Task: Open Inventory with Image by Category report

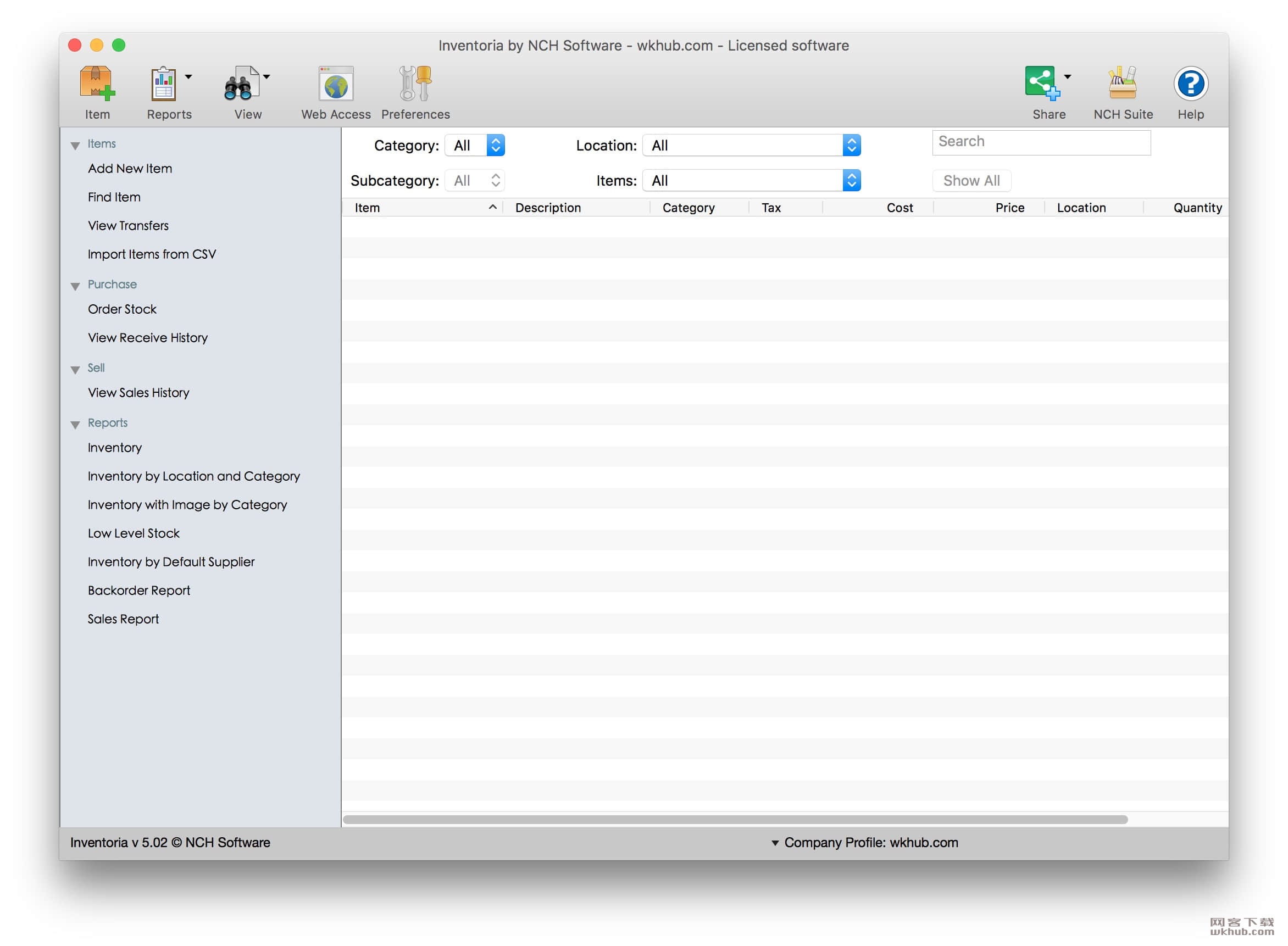Action: pos(187,505)
